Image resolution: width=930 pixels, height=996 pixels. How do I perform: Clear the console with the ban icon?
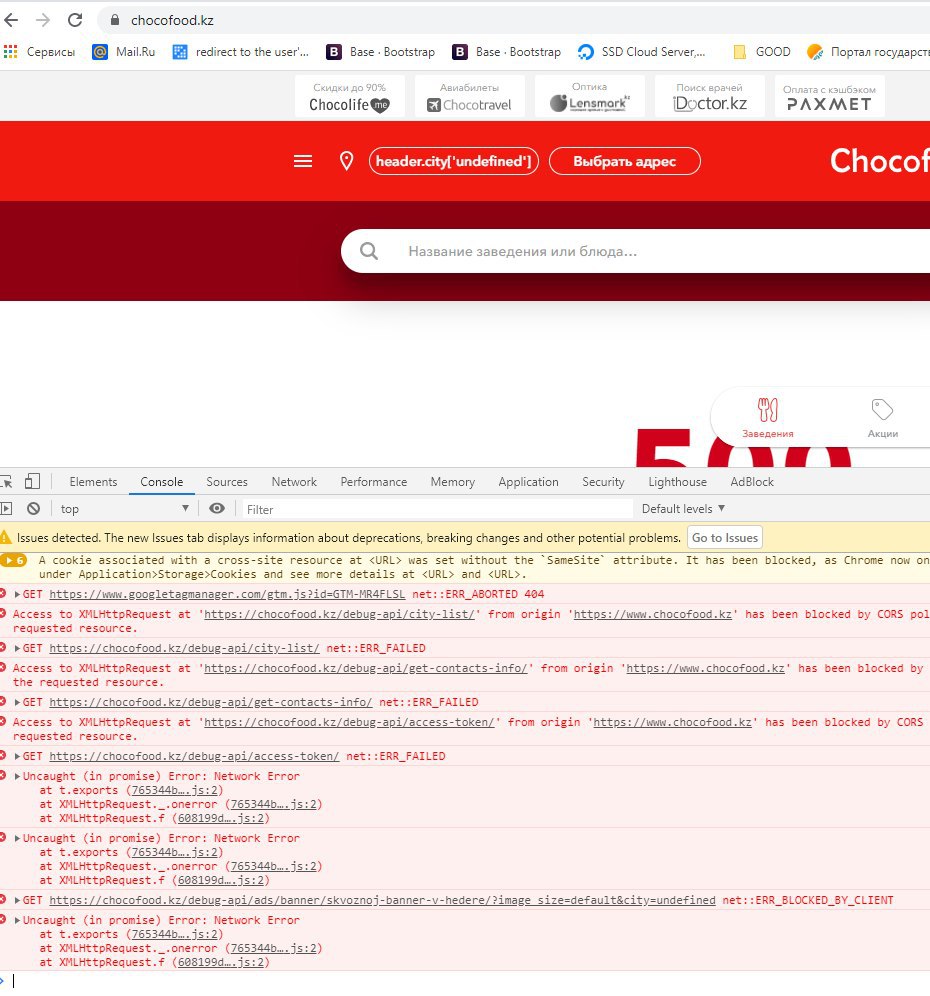[34, 509]
